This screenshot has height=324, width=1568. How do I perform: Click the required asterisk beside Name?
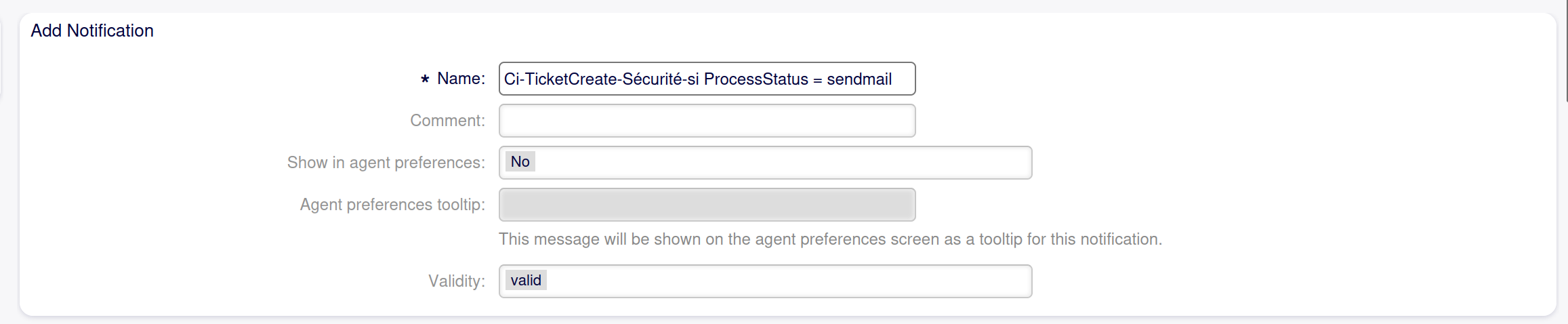425,79
